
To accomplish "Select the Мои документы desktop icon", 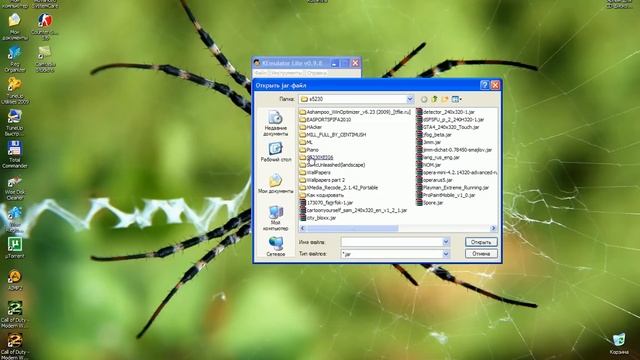I will point(15,27).
